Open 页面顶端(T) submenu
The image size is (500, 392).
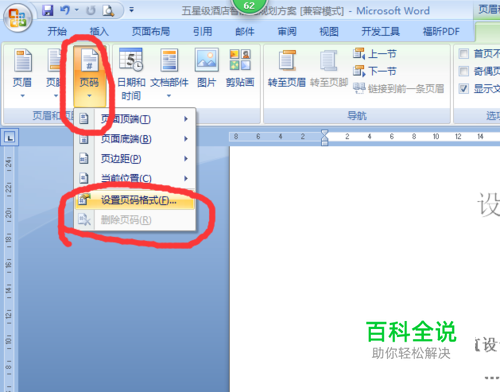point(135,119)
